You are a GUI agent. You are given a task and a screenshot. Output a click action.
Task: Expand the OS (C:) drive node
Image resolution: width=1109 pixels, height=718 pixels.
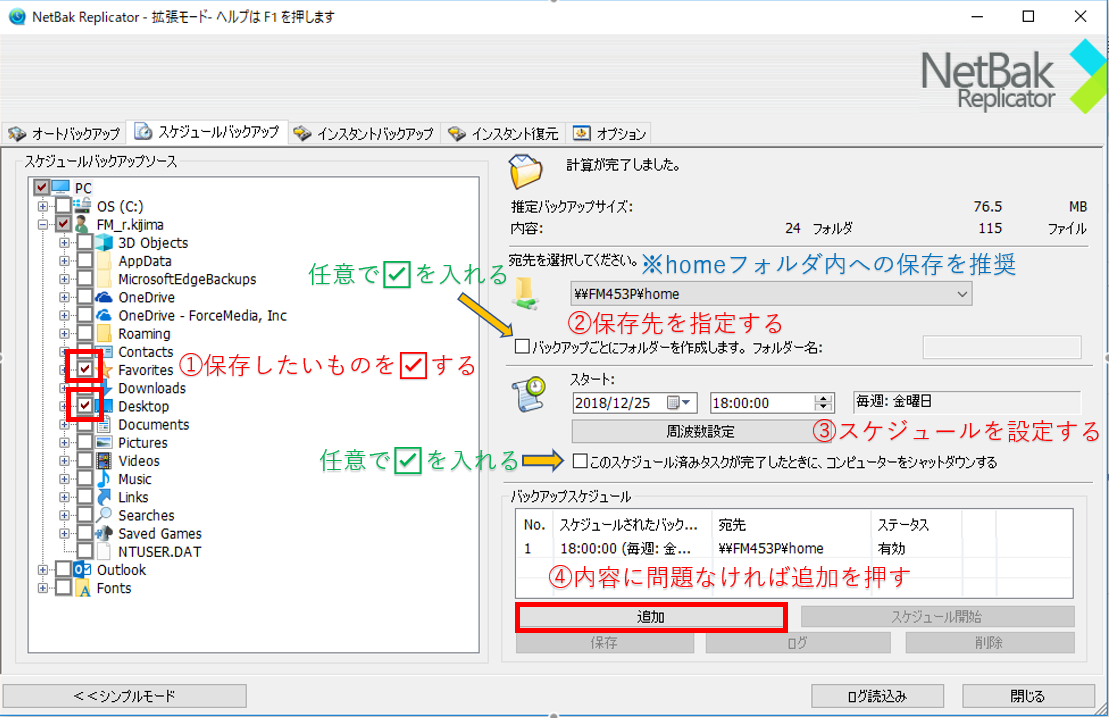[43, 206]
